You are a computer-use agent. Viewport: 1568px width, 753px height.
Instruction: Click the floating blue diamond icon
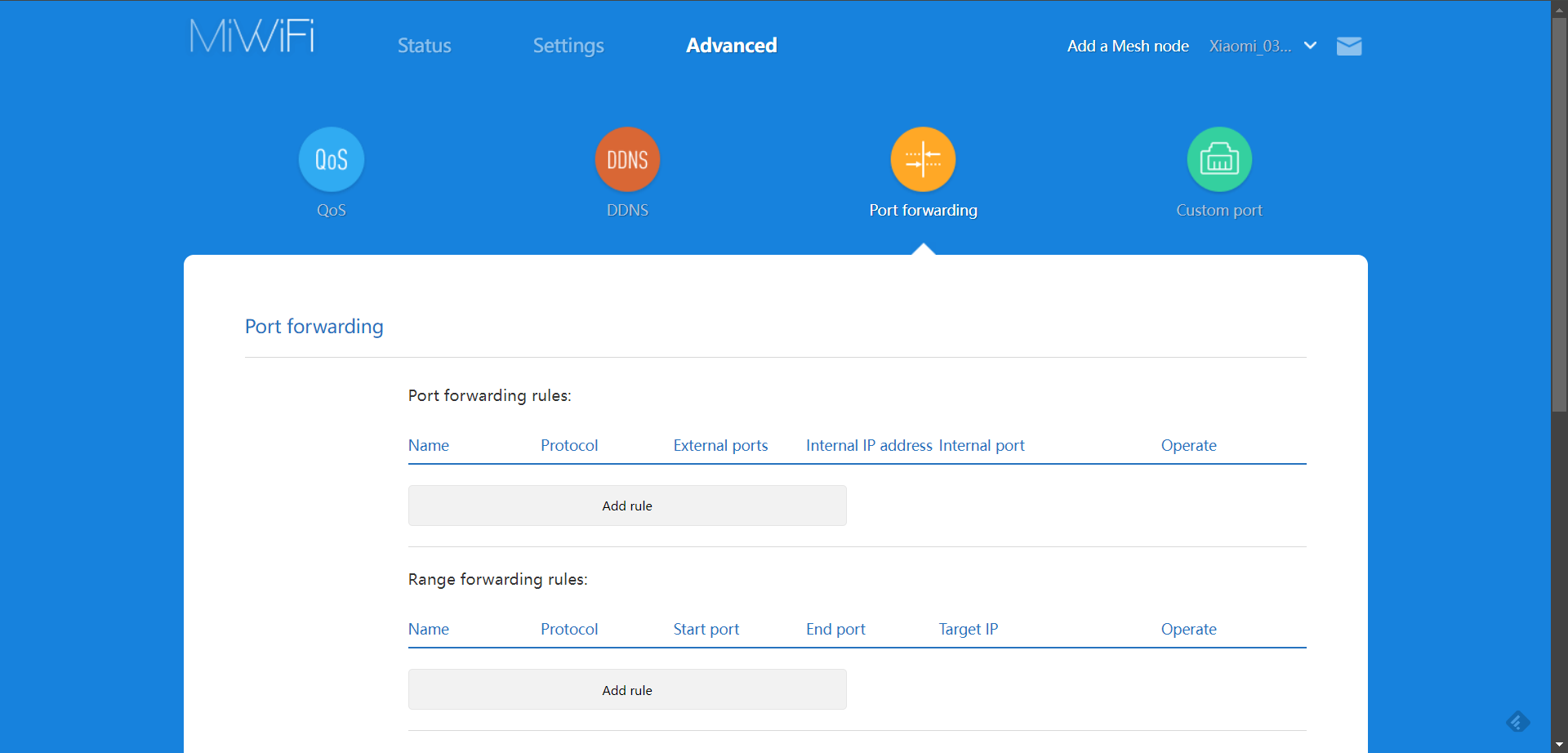coord(1517,722)
